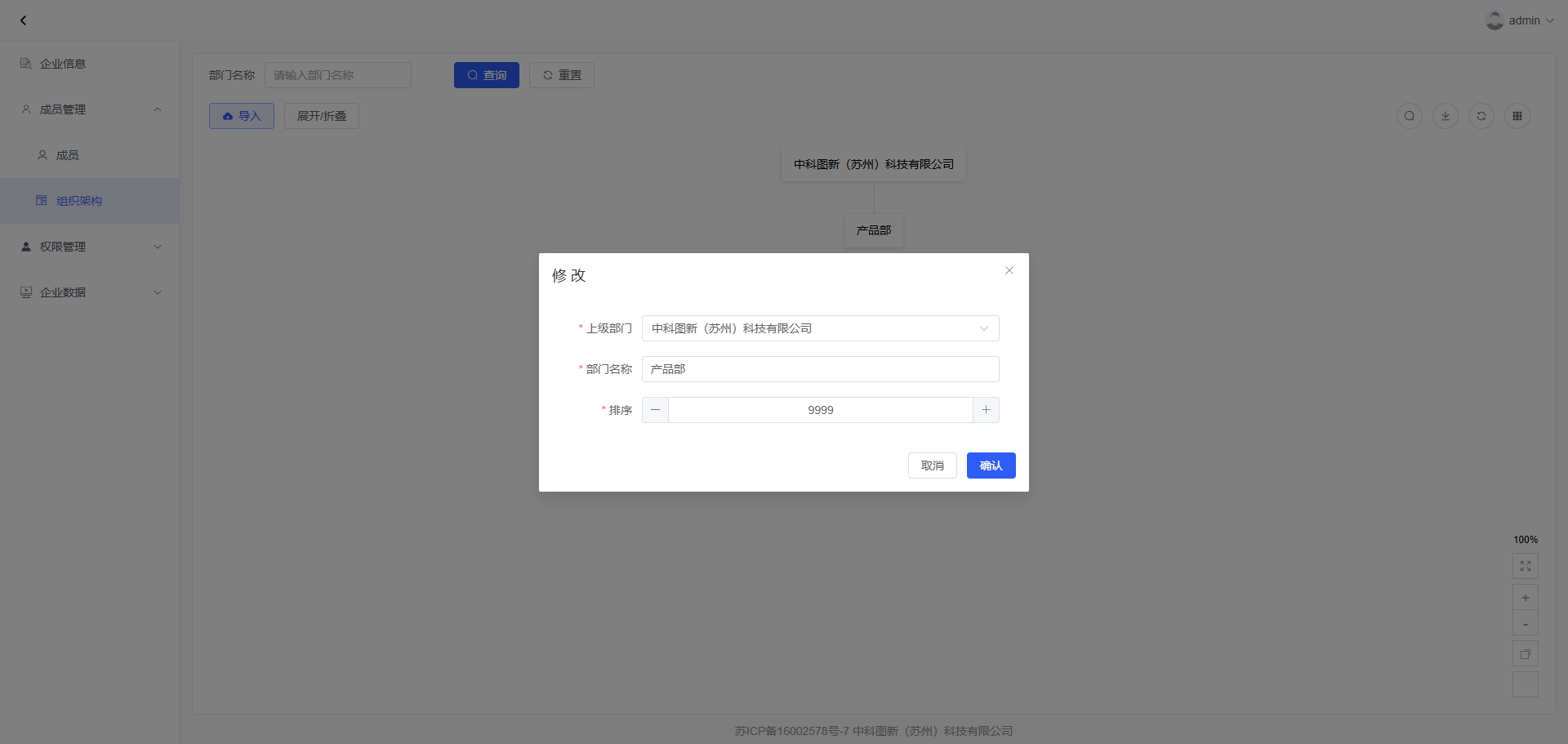Open the column grid settings icon
This screenshot has width=1568, height=744.
coord(1517,116)
